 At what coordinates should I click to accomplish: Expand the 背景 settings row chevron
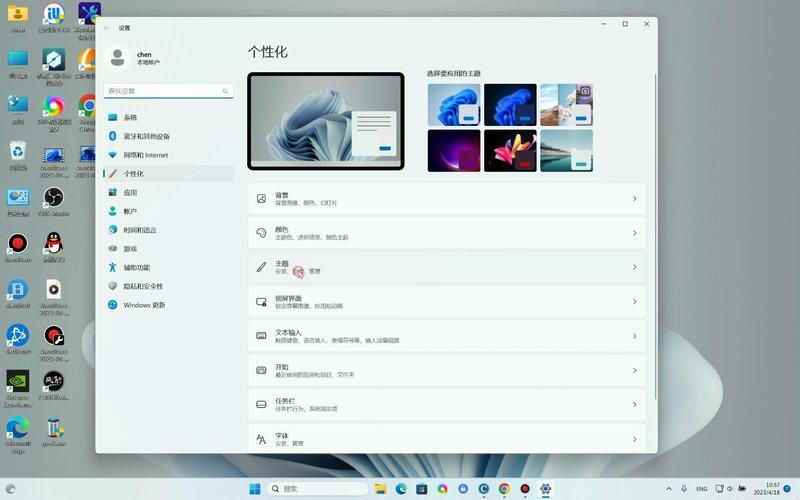click(x=635, y=198)
